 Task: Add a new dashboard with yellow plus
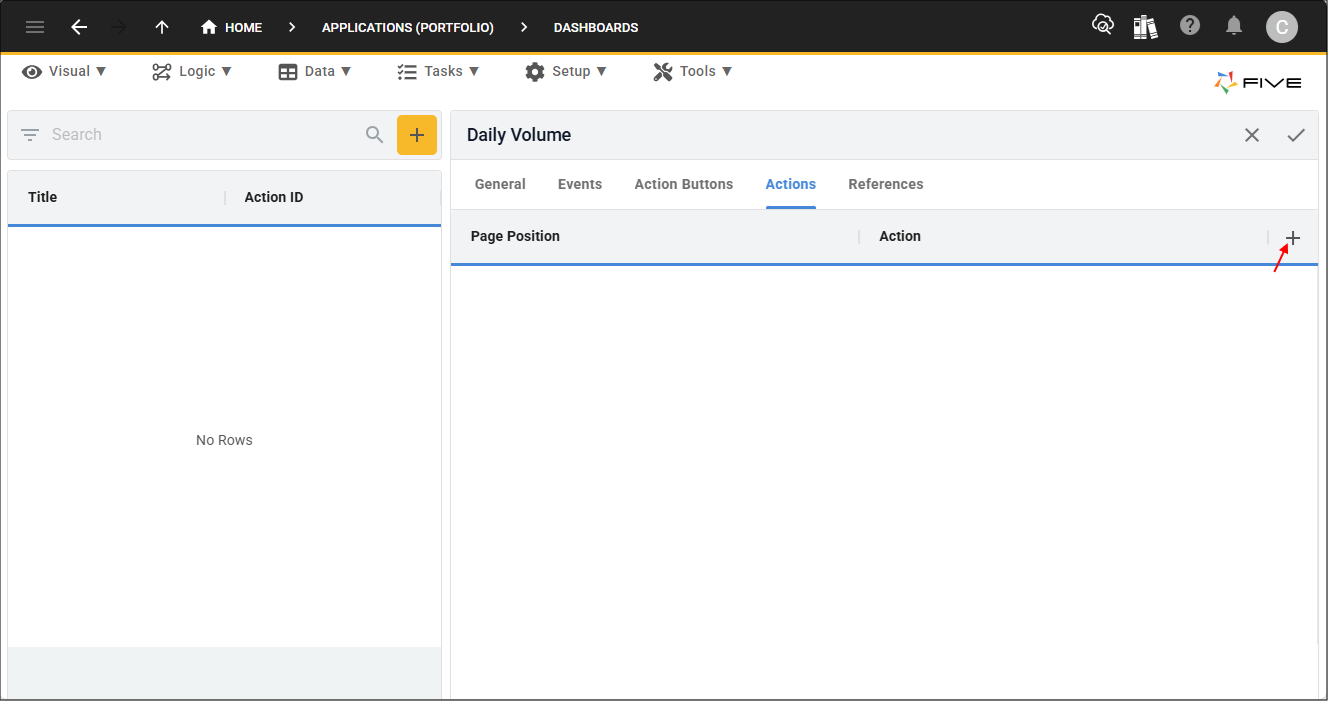[x=417, y=135]
